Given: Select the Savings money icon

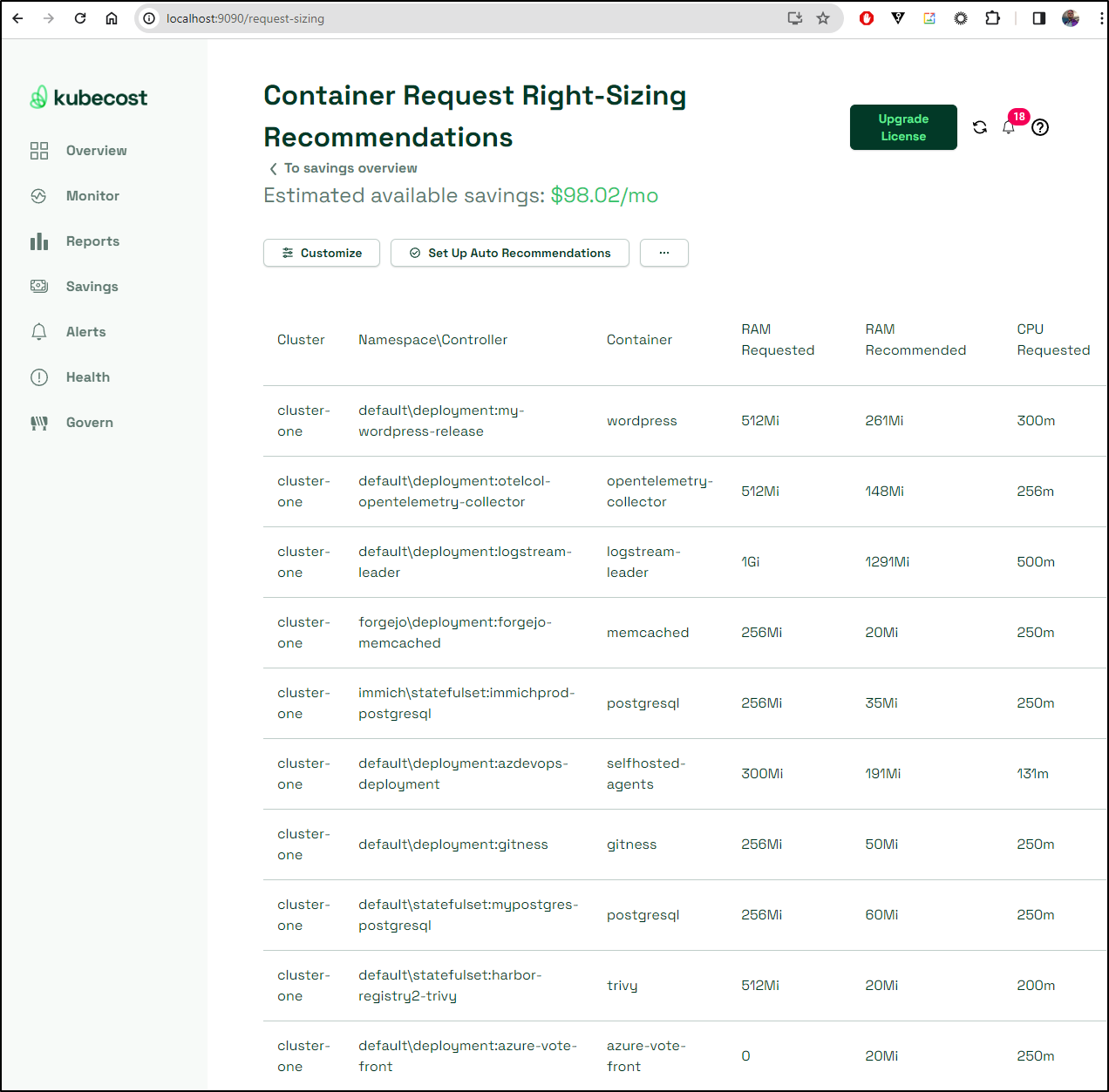Looking at the screenshot, I should [39, 287].
